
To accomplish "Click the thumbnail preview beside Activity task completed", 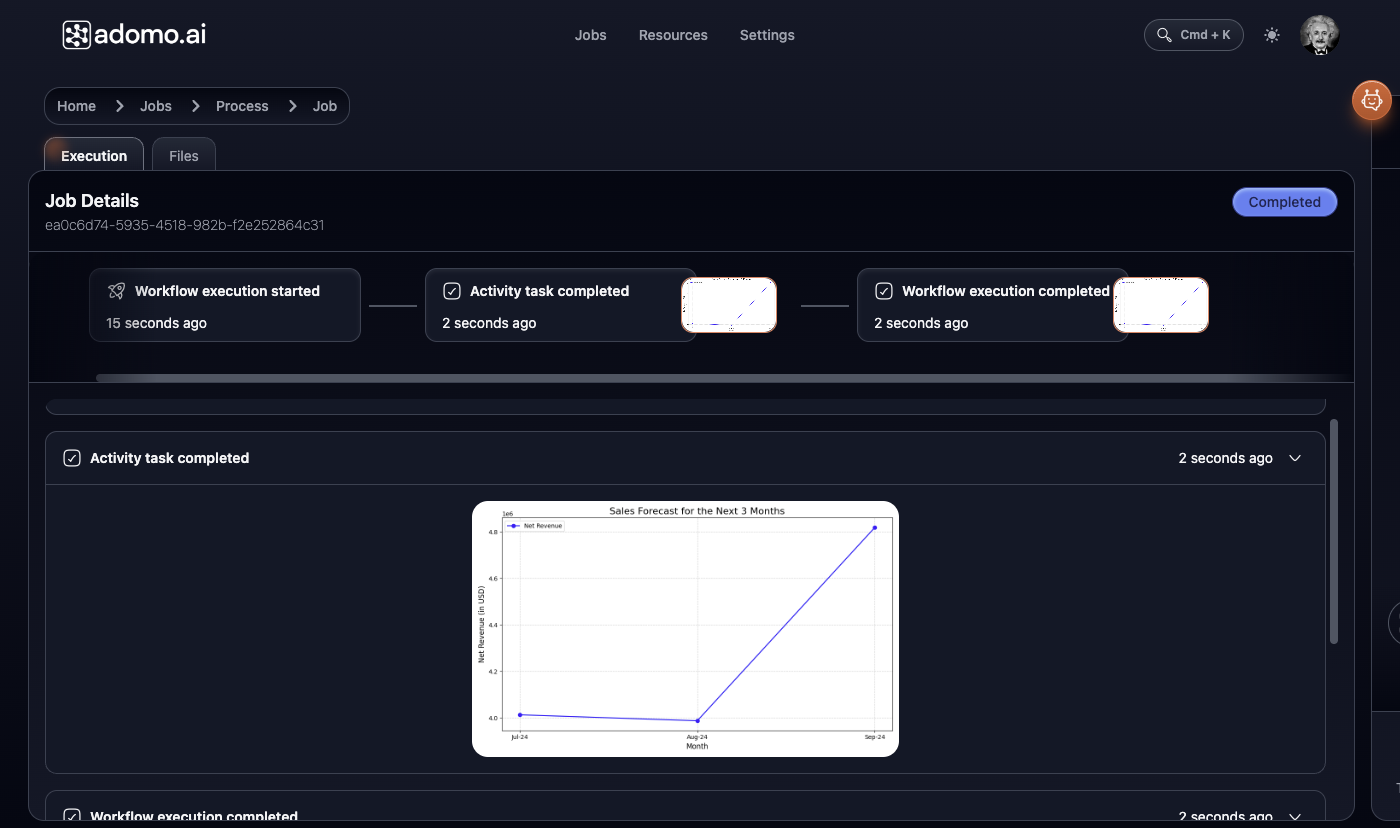I will tap(729, 304).
